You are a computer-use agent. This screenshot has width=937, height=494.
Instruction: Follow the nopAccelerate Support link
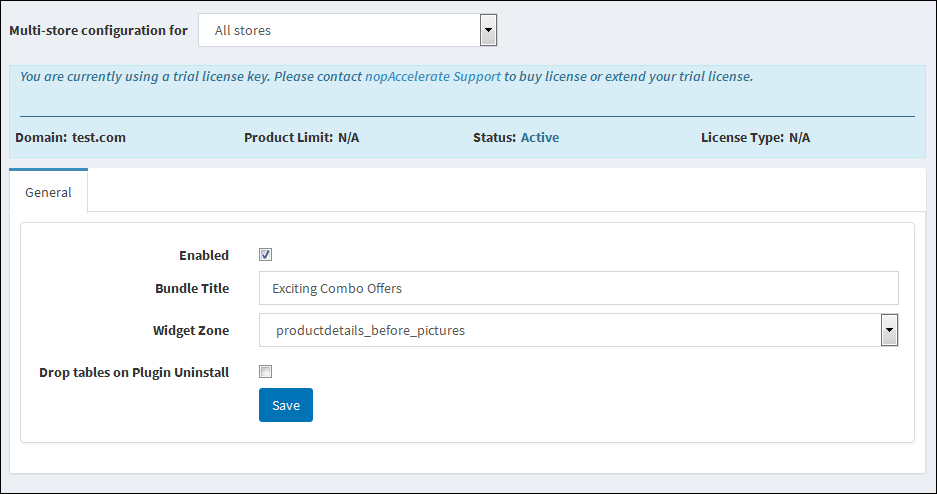[433, 76]
